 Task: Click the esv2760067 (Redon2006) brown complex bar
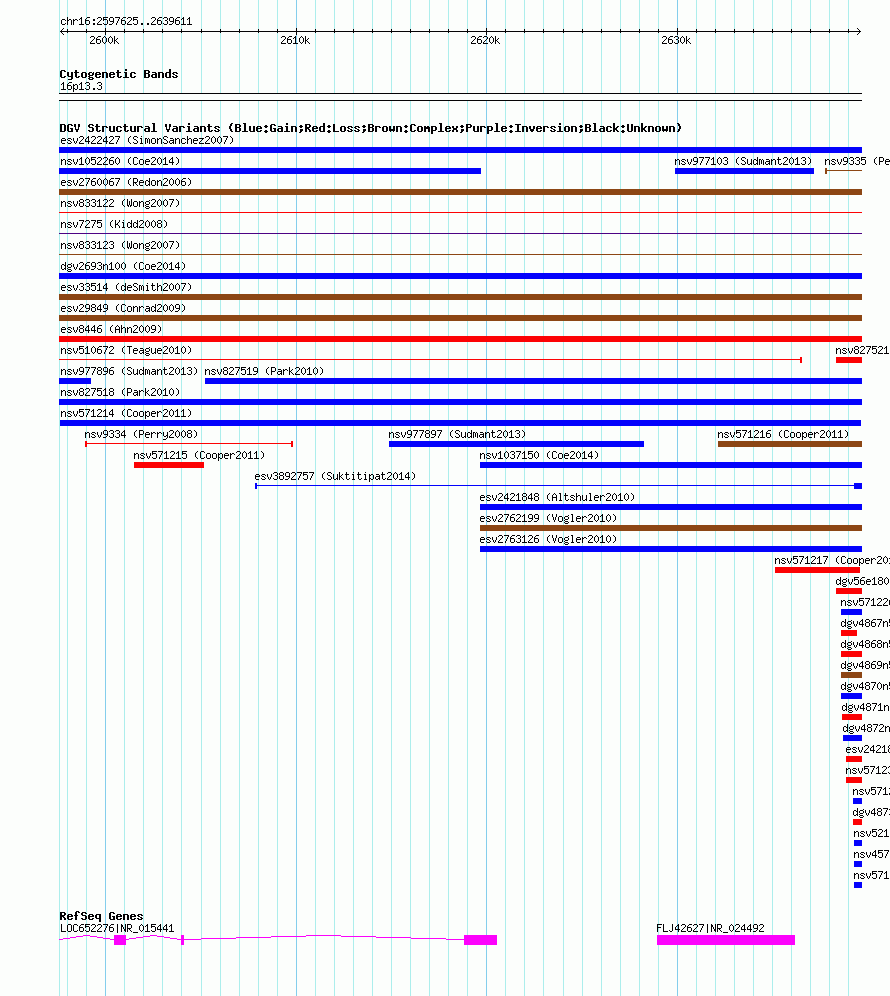461,192
